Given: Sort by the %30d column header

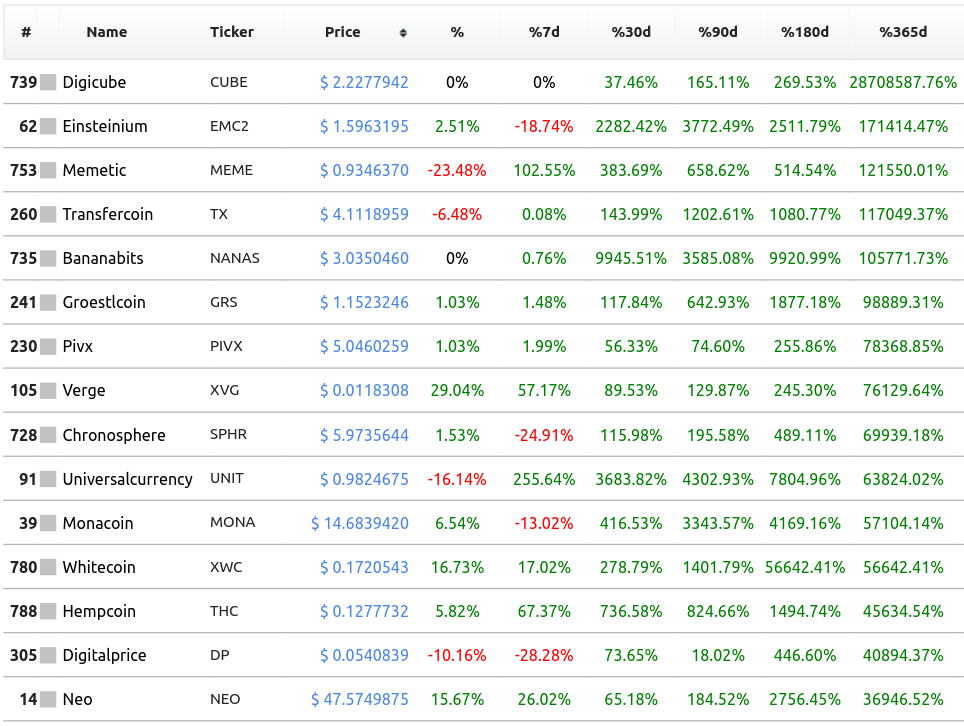Looking at the screenshot, I should tap(631, 32).
